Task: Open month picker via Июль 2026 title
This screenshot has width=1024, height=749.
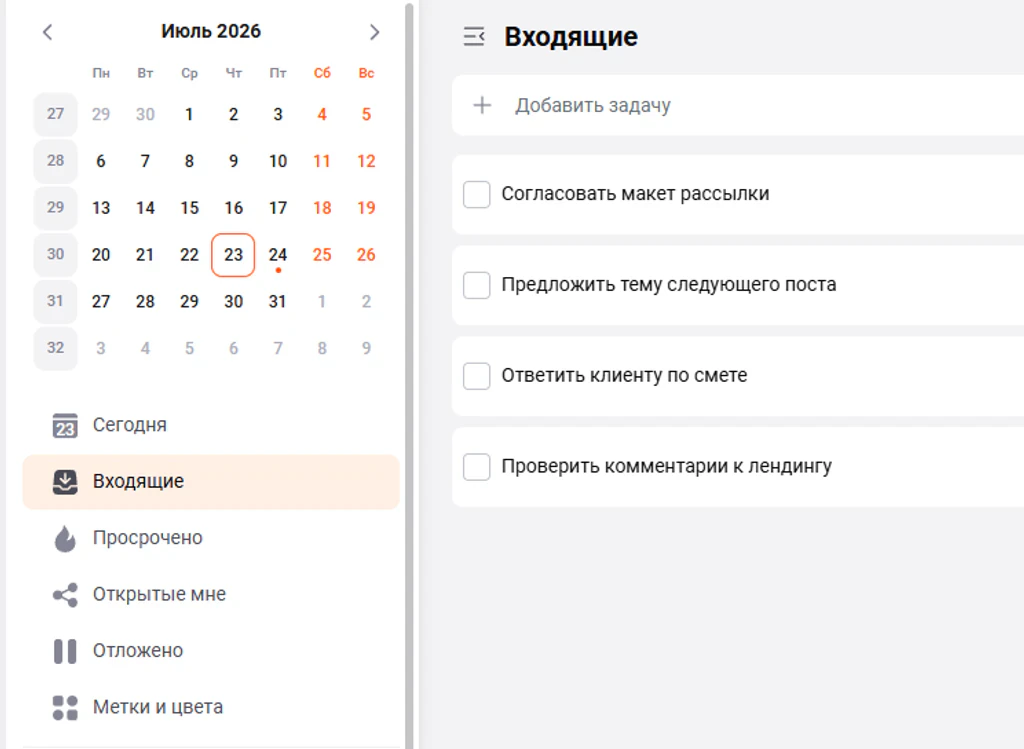Action: pos(211,31)
